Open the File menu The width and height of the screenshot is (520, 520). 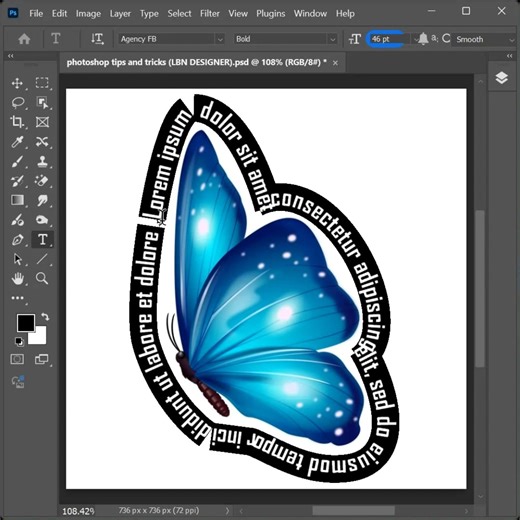tap(36, 14)
